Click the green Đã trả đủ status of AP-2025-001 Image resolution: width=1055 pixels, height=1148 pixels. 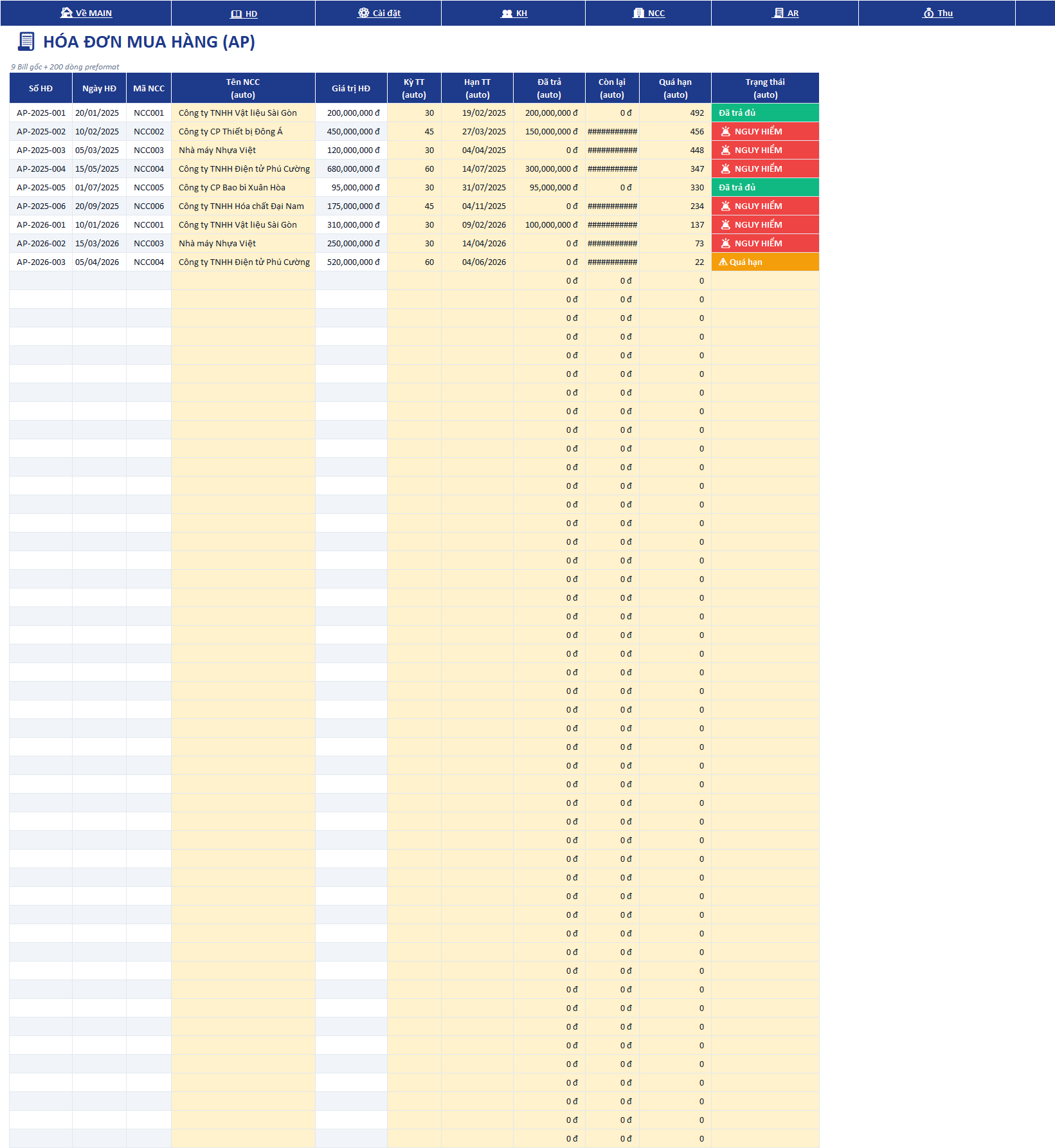765,113
